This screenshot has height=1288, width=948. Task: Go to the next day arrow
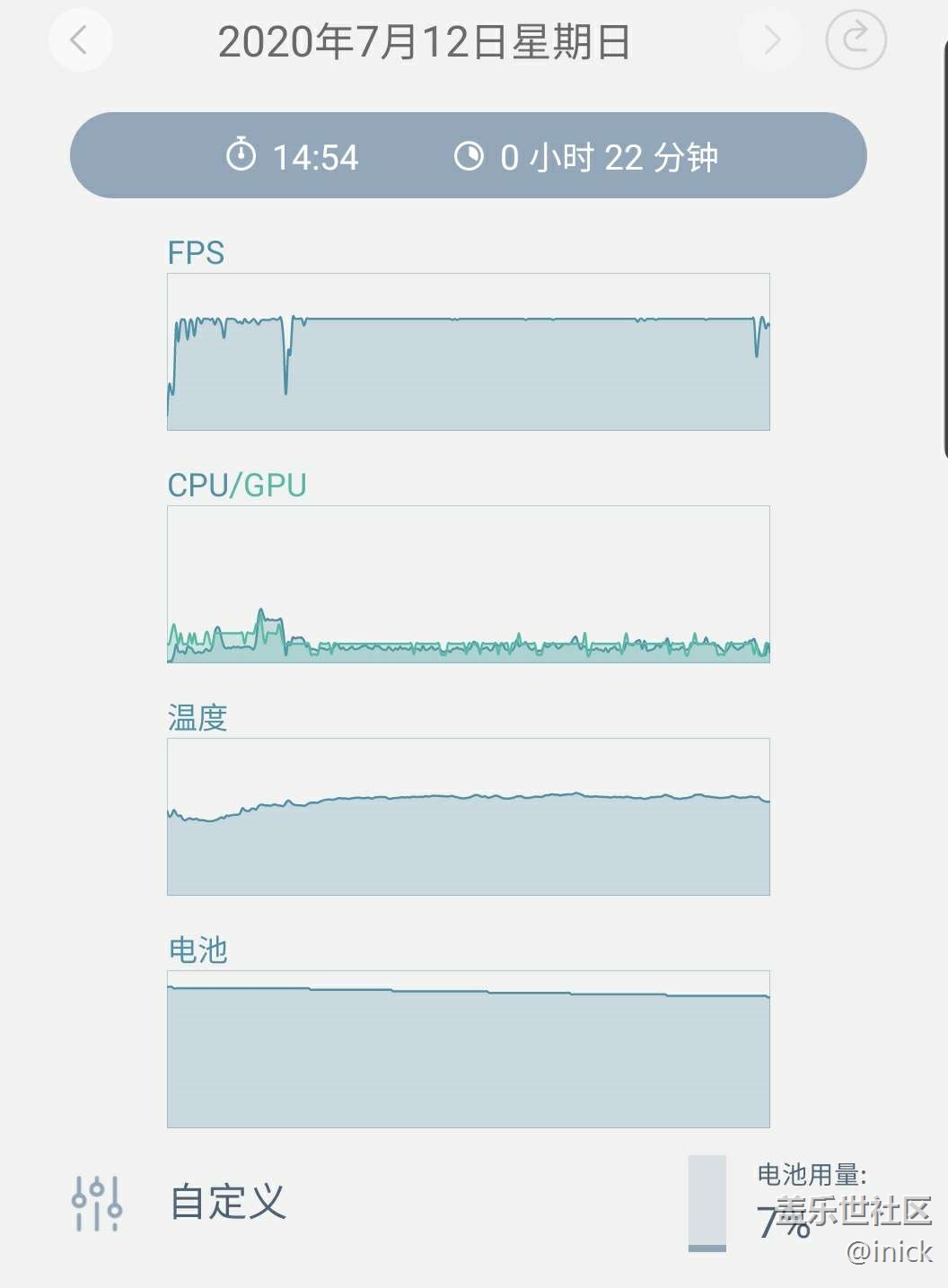coord(770,40)
